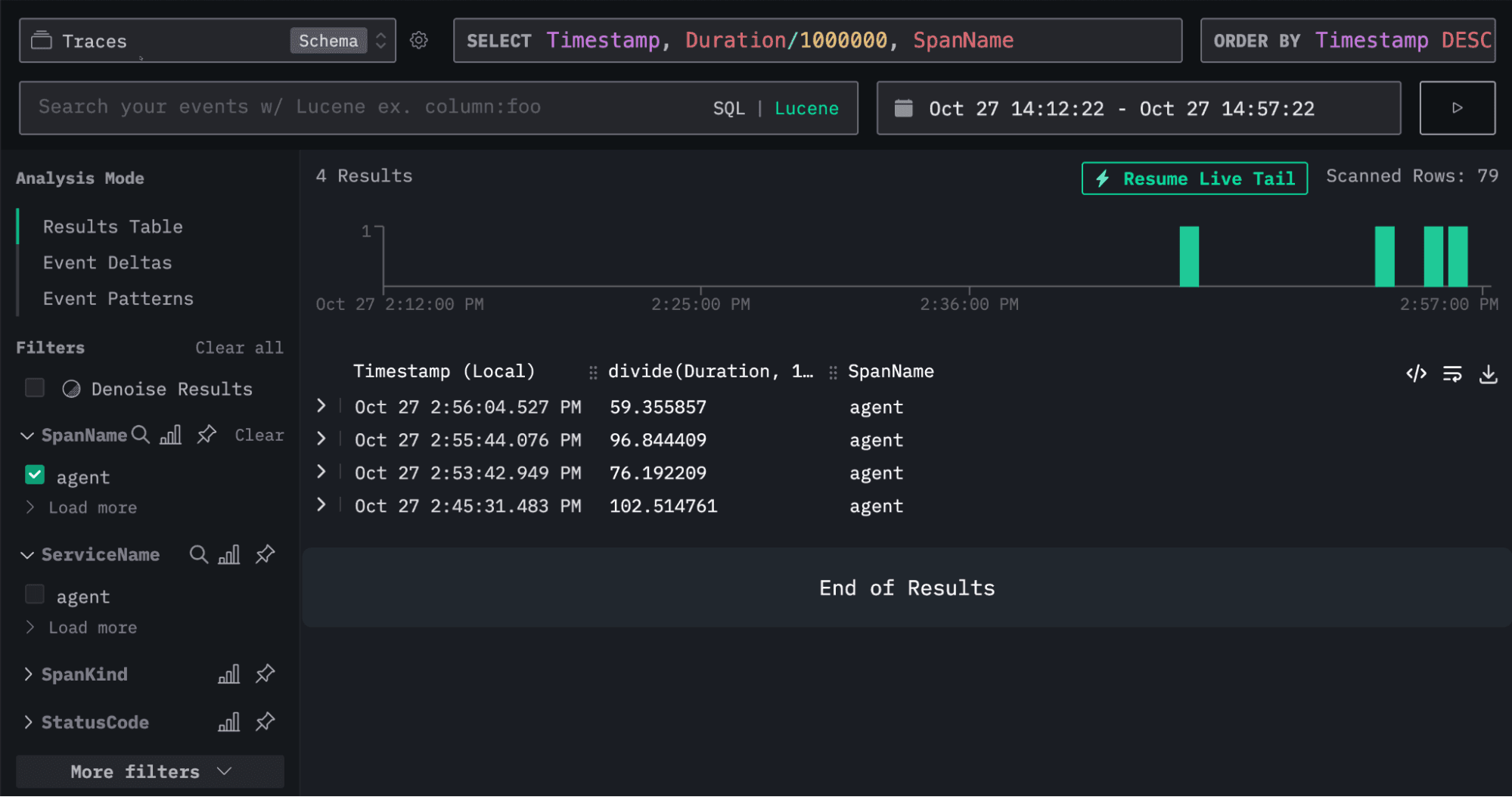Screen dimensions: 1512x797
Task: Expand the 2:56:04.527 PM result row
Action: (x=321, y=406)
